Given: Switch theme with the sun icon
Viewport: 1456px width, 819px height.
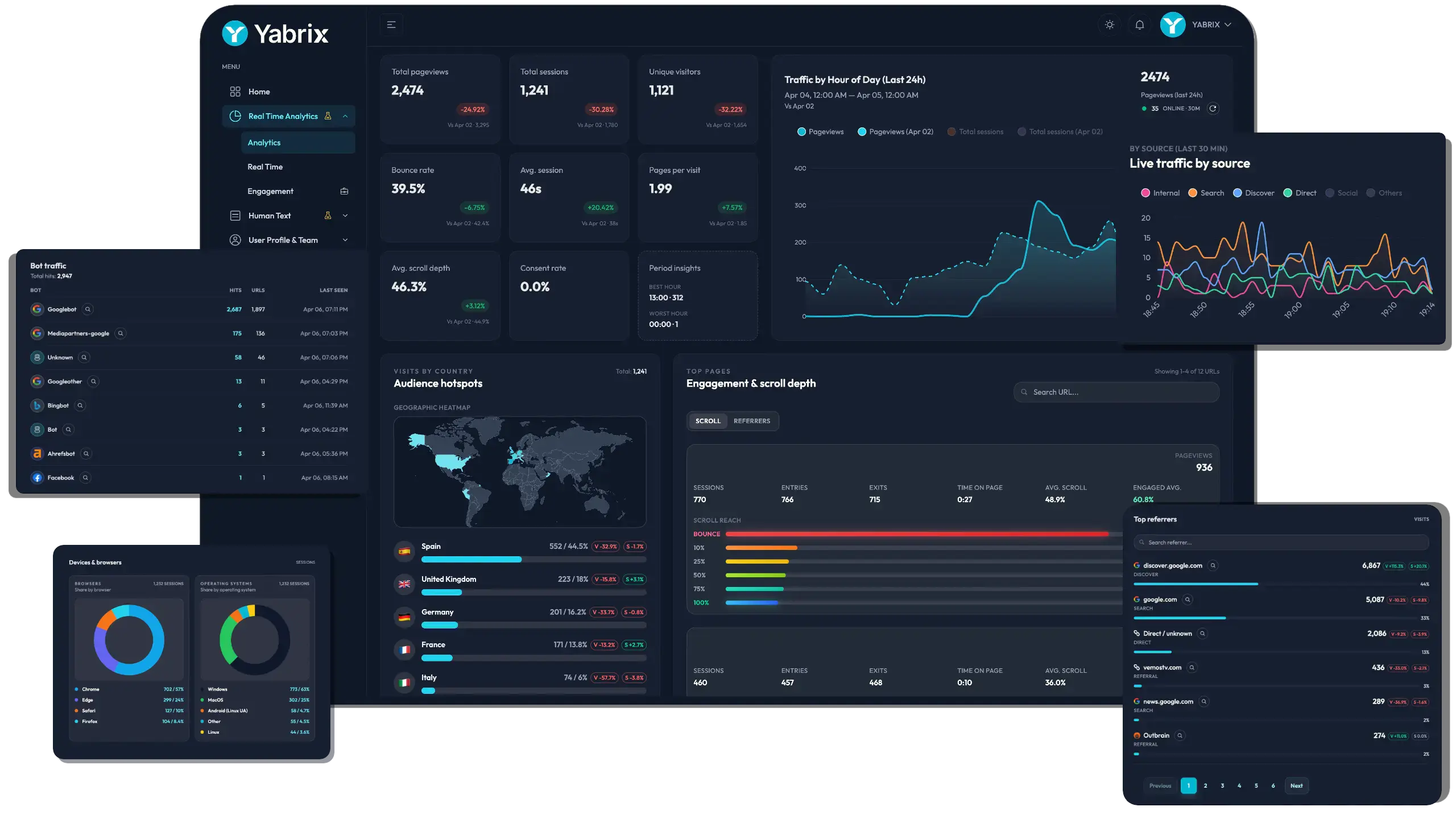Looking at the screenshot, I should click(1108, 24).
